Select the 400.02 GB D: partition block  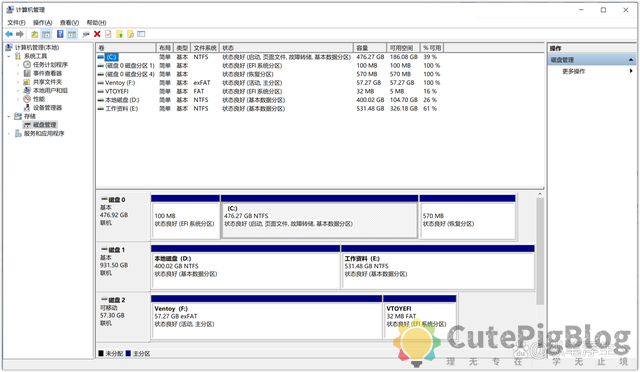245,267
